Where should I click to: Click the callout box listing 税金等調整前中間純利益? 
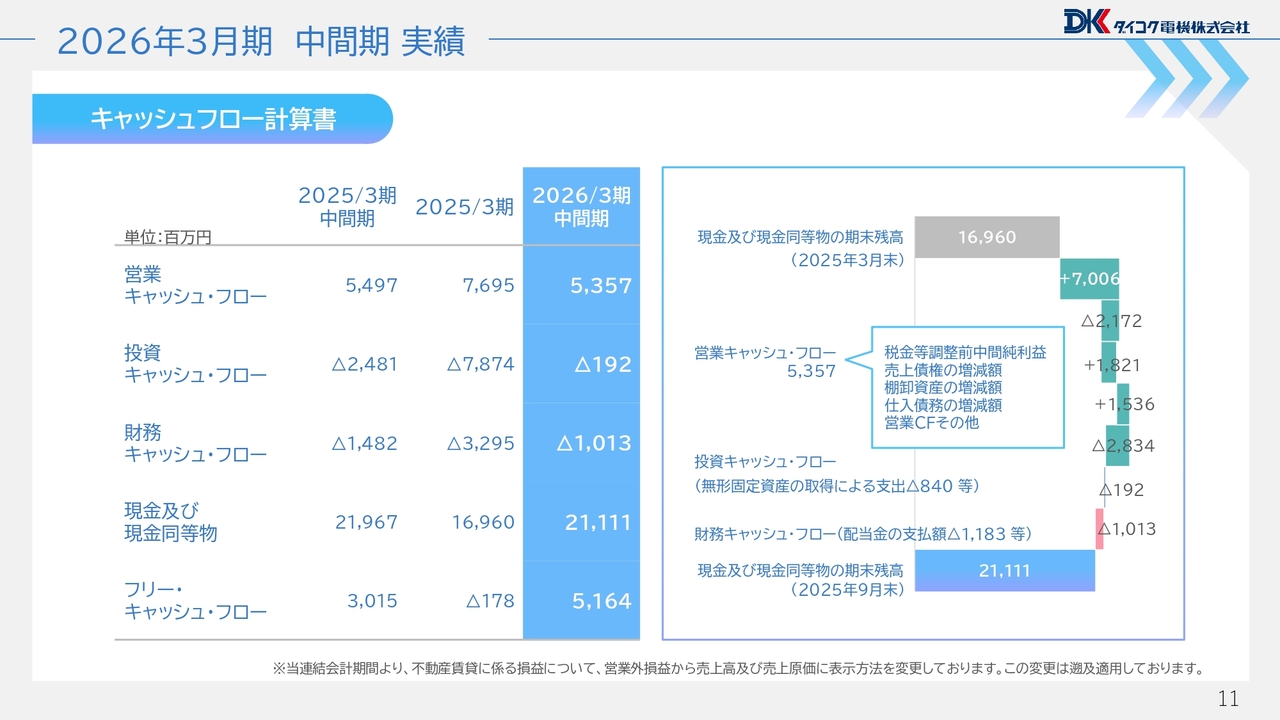tap(965, 388)
